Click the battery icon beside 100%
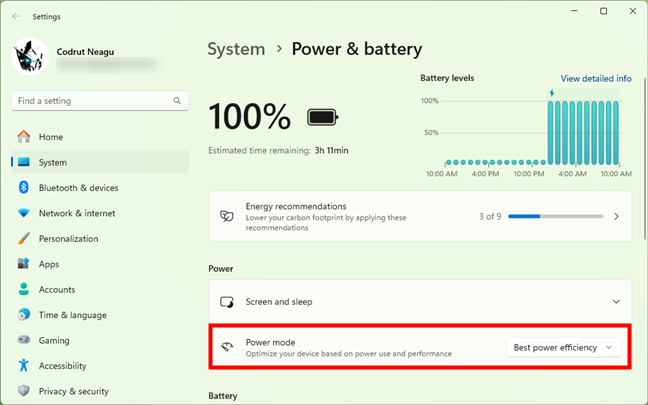 pos(323,117)
